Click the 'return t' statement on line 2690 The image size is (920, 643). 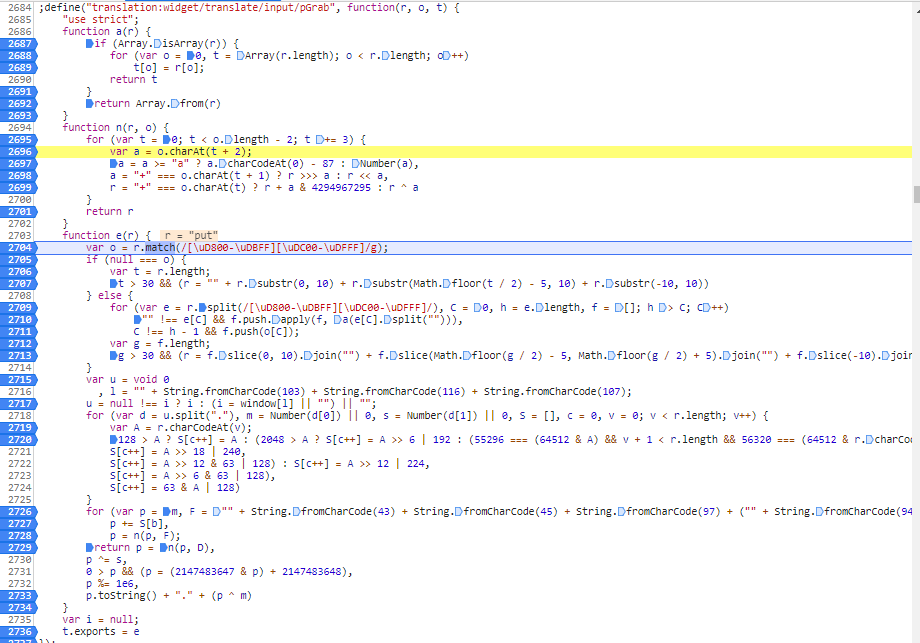pos(133,79)
